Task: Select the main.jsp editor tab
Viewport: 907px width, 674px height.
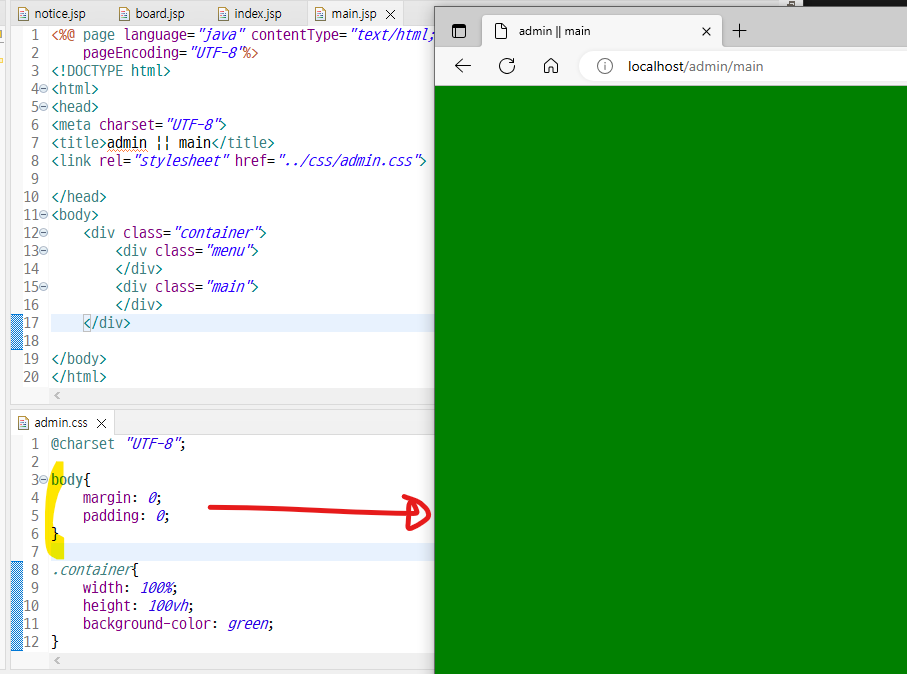Action: tap(353, 13)
